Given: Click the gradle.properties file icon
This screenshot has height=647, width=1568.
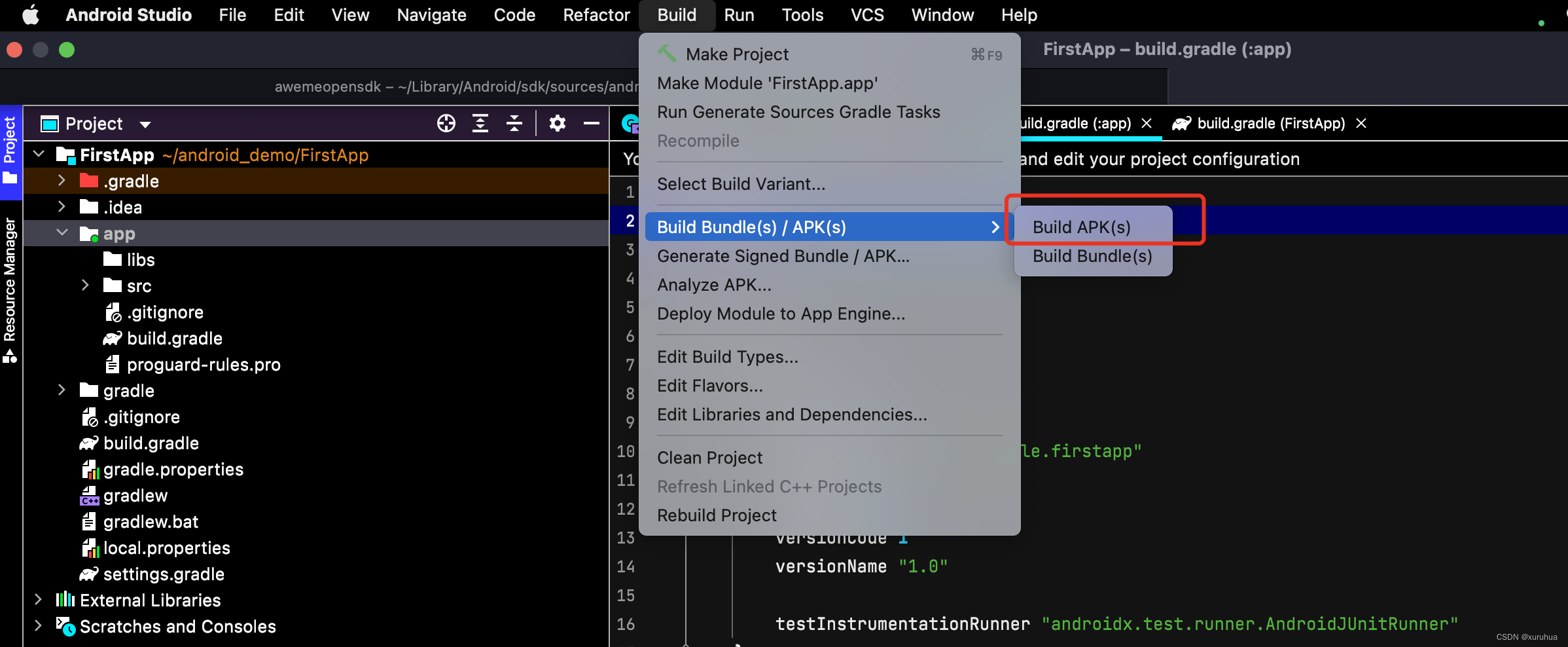Looking at the screenshot, I should point(90,470).
